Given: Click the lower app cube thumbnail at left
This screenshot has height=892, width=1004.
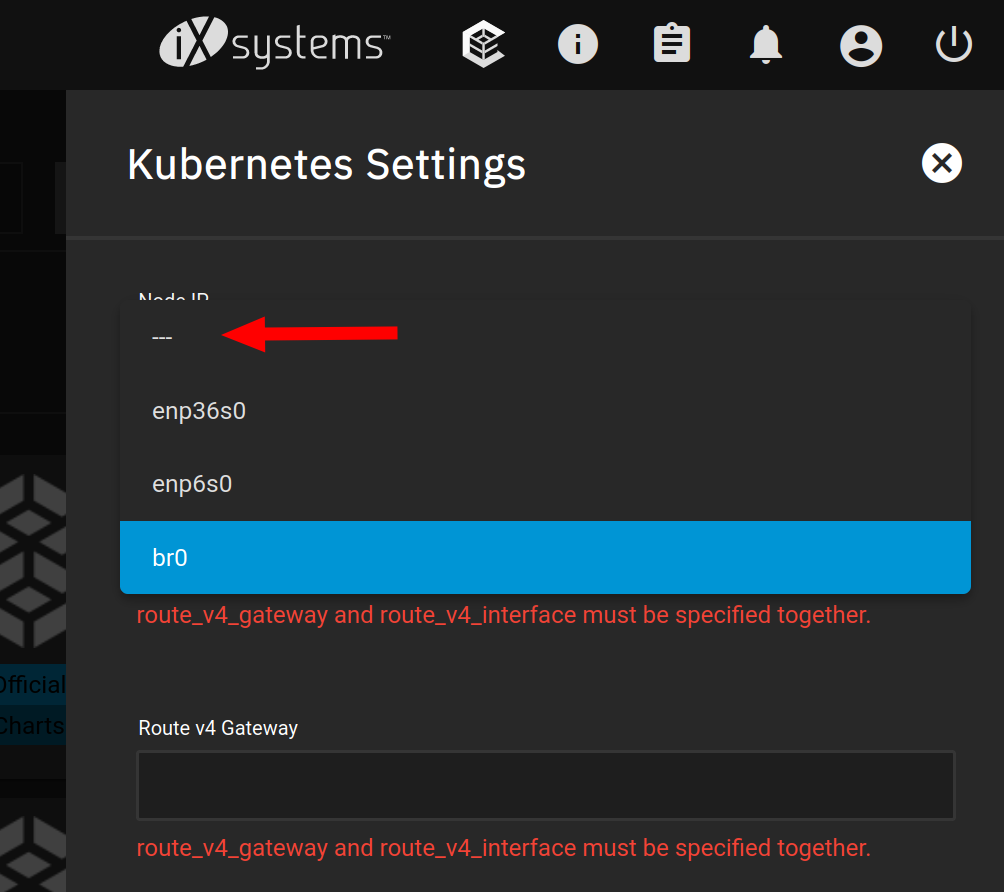Looking at the screenshot, I should (x=33, y=854).
